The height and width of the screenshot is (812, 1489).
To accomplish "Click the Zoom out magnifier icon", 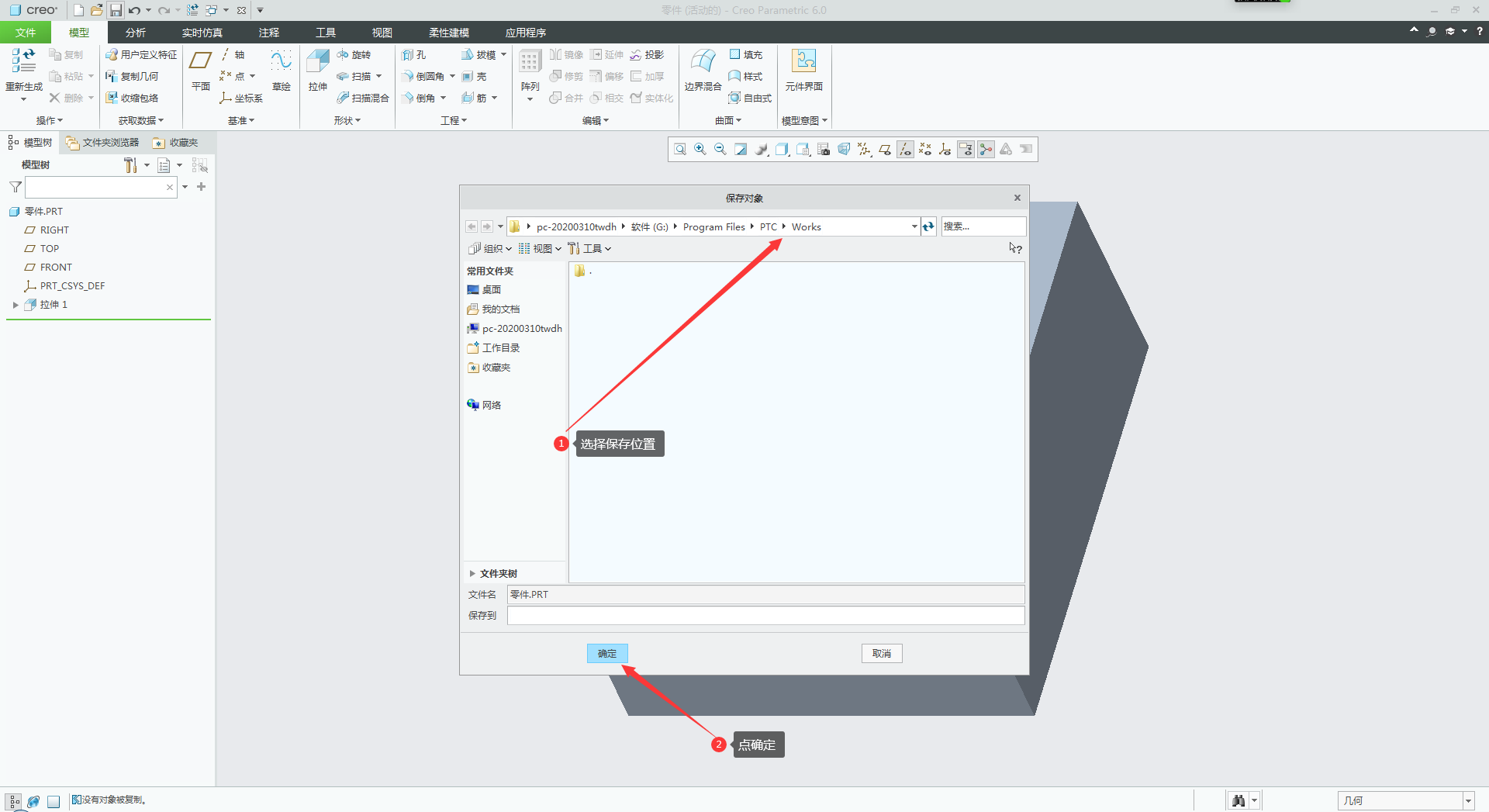I will point(720,150).
